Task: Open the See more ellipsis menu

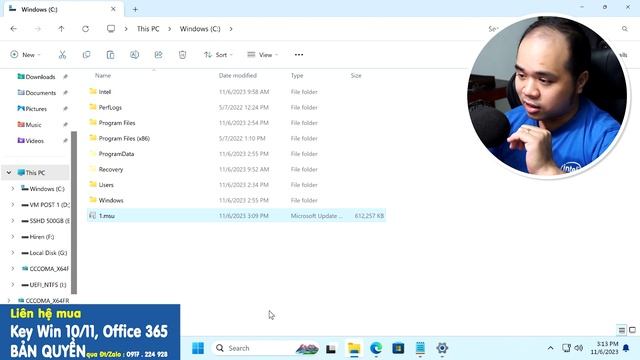Action: [x=299, y=55]
